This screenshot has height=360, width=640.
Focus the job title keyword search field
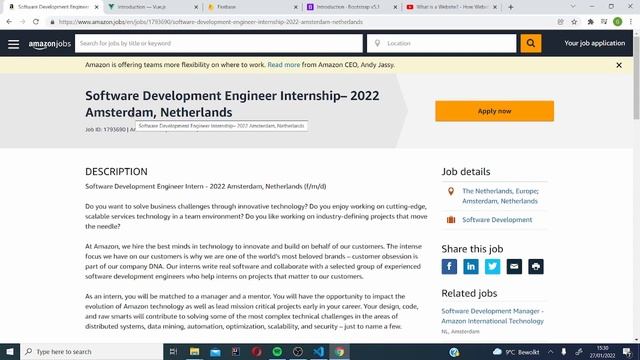pyautogui.click(x=219, y=43)
